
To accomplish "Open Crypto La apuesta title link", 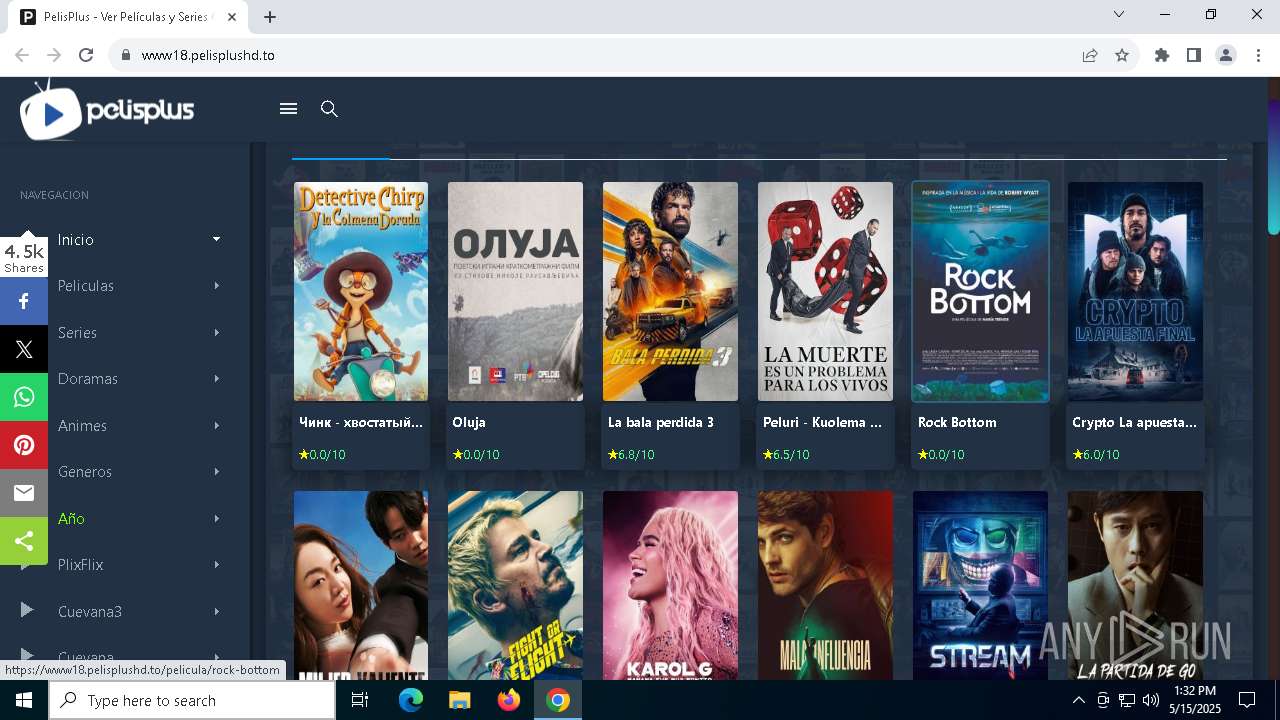I will (x=1134, y=422).
